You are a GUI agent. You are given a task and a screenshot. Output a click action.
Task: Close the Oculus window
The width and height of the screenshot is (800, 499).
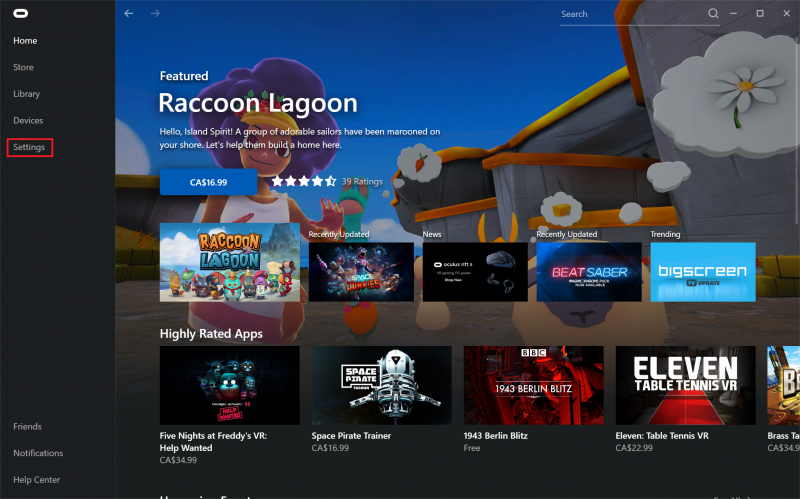(786, 14)
